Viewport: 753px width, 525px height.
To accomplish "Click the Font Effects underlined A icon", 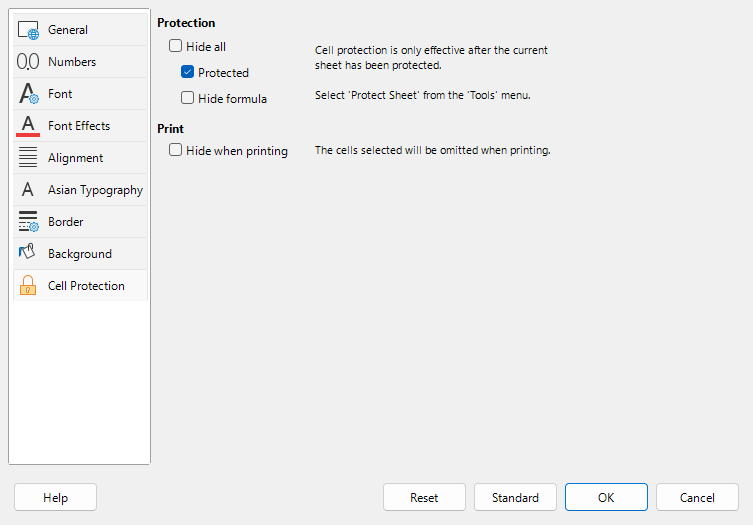I will [x=28, y=126].
